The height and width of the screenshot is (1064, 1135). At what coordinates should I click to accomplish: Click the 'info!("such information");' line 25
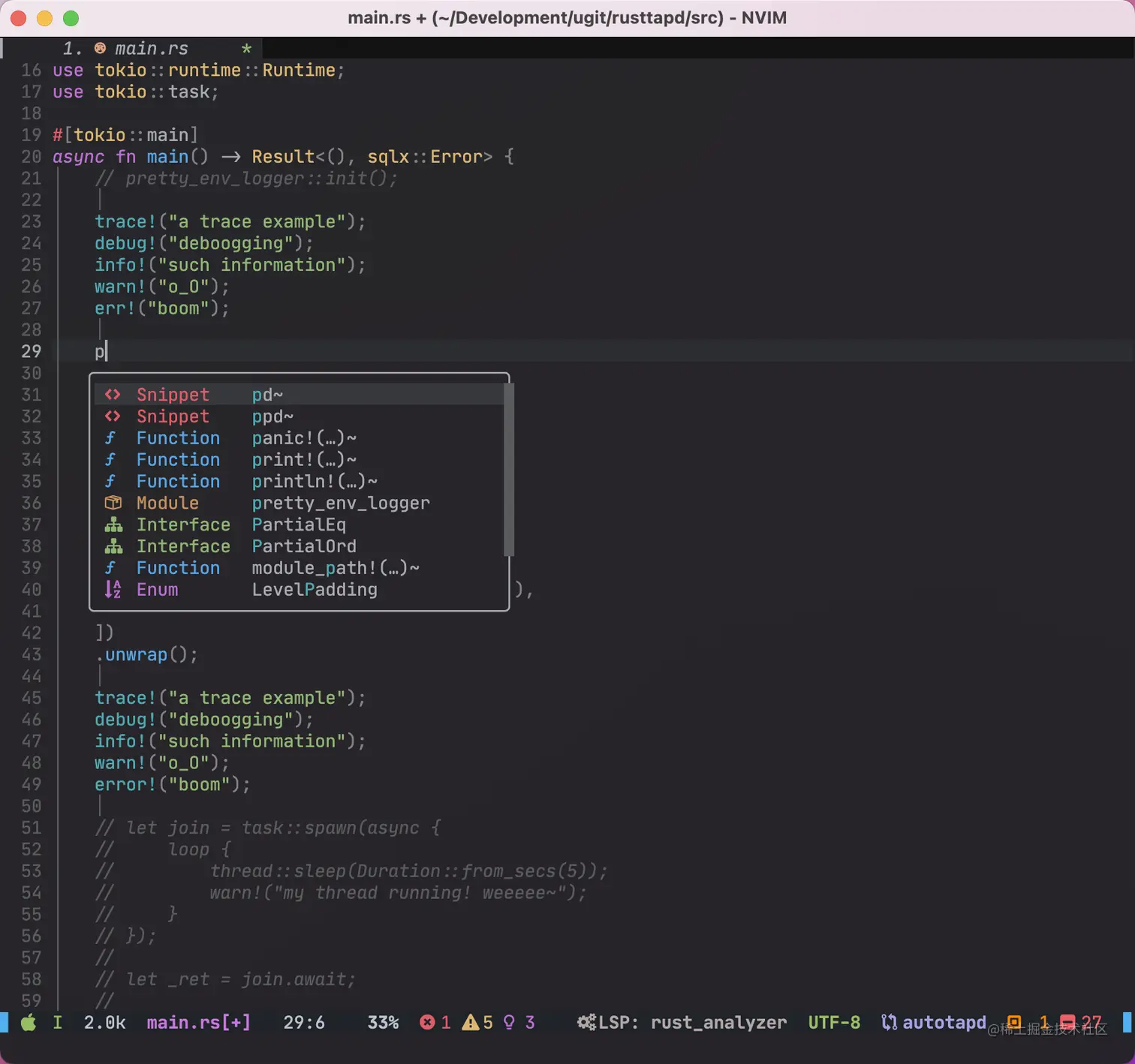tap(230, 265)
